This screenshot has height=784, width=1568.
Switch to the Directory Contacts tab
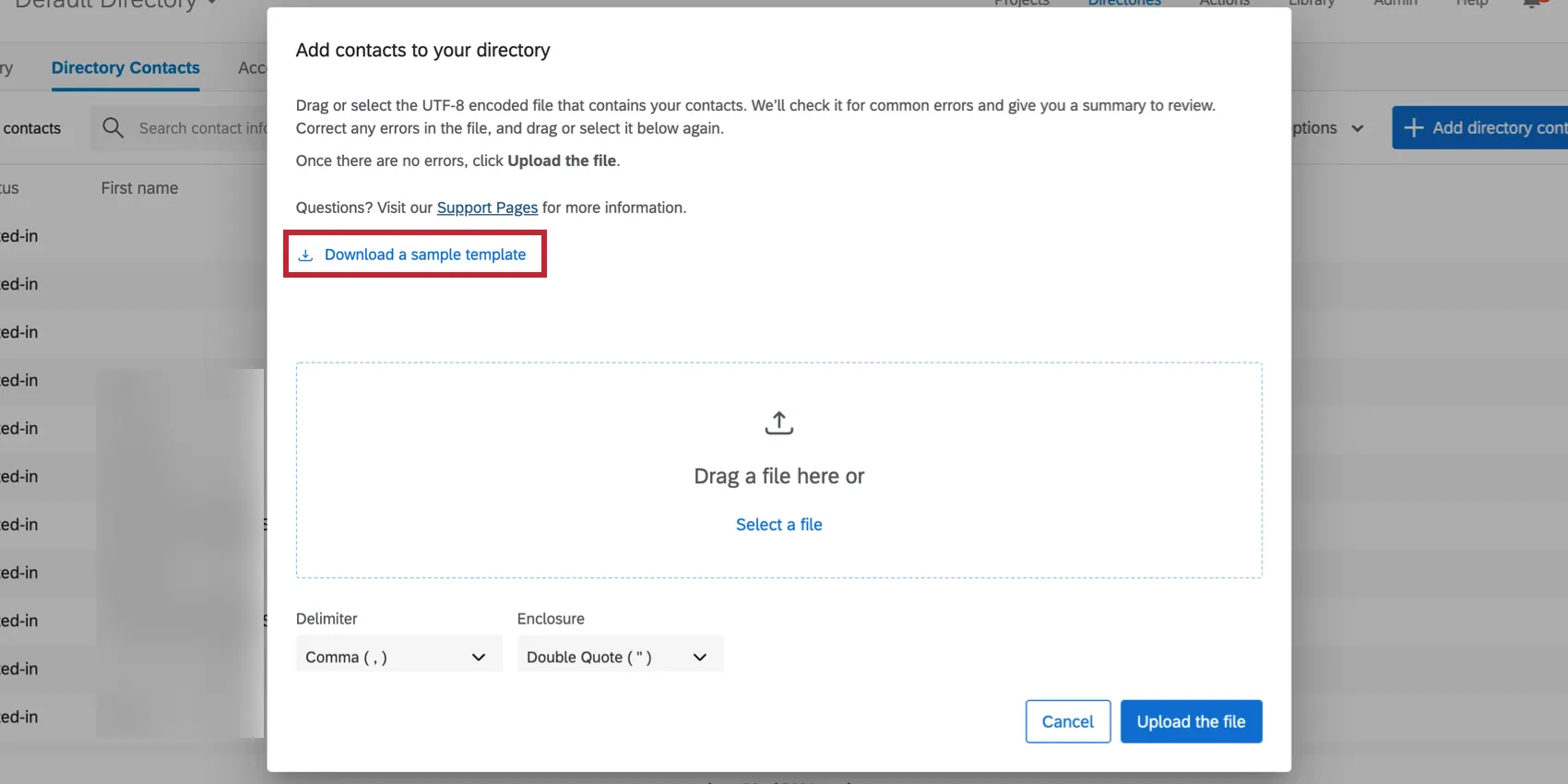pos(125,68)
